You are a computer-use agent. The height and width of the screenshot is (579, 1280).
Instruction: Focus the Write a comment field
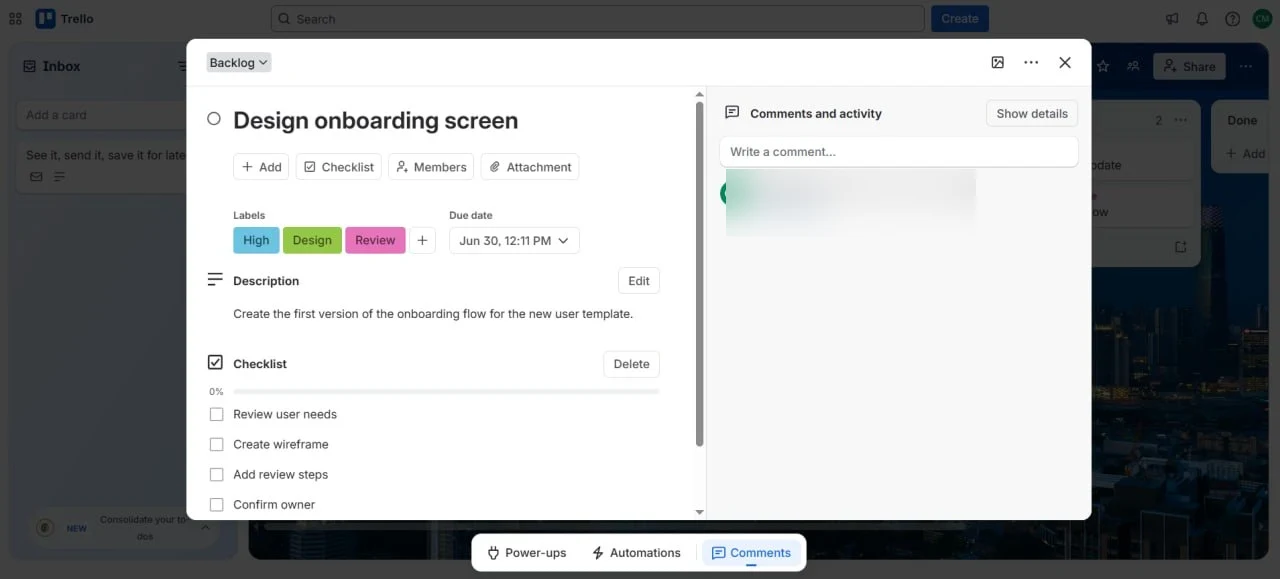coord(899,152)
